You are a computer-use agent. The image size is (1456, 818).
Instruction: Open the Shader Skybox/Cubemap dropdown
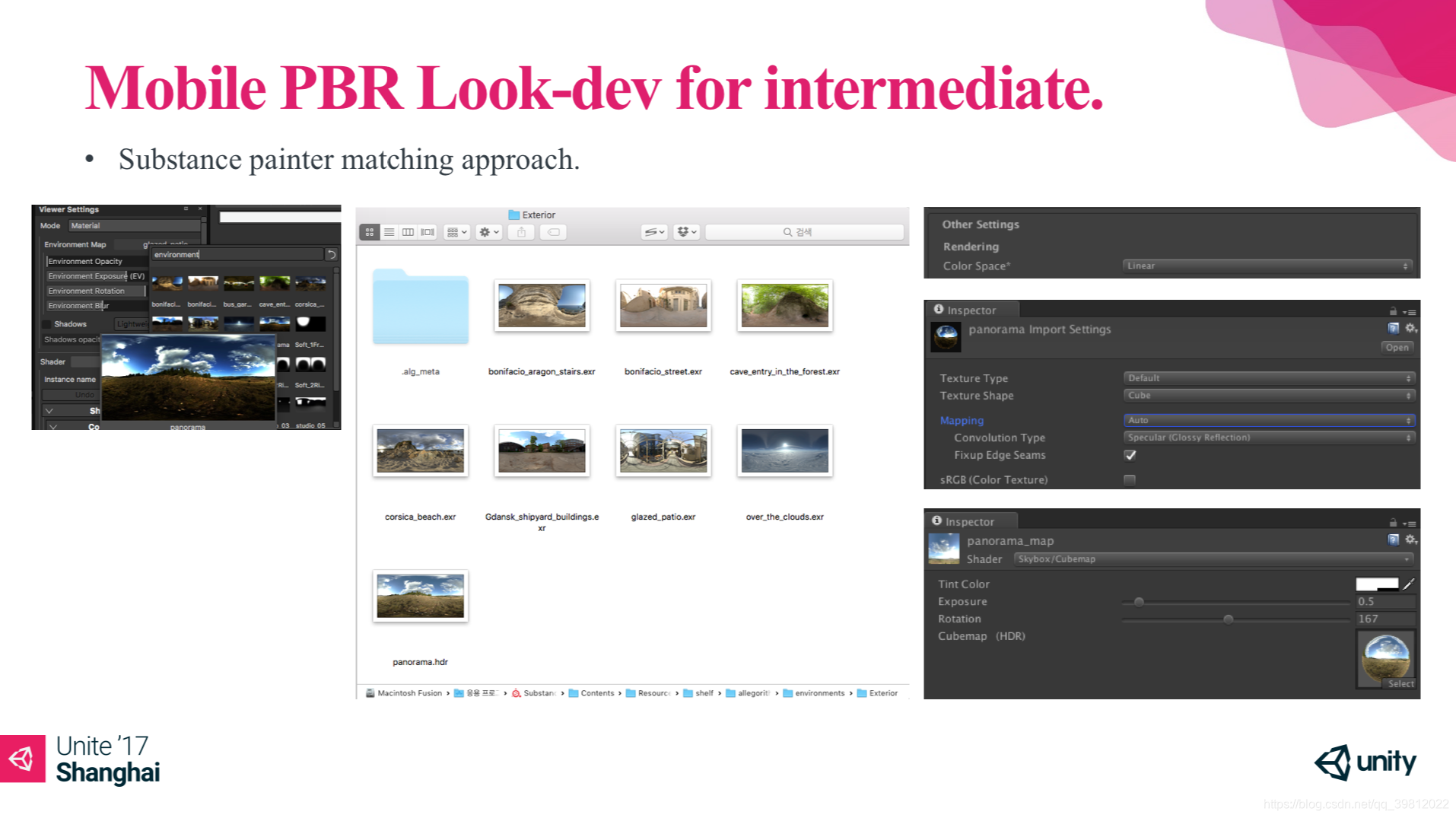click(x=1213, y=559)
